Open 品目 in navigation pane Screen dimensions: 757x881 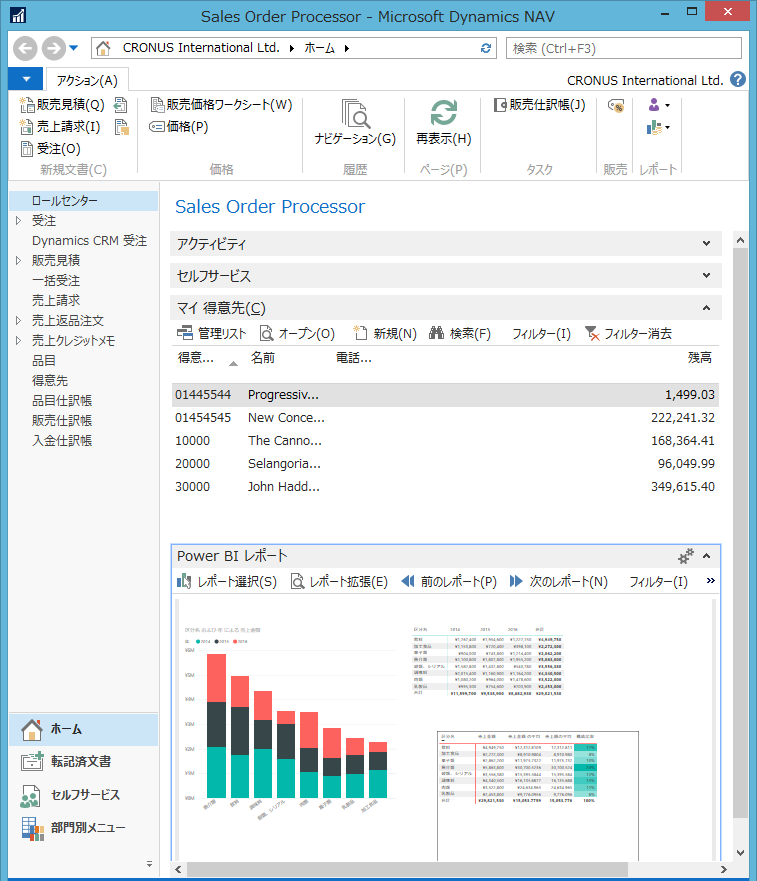pos(43,361)
